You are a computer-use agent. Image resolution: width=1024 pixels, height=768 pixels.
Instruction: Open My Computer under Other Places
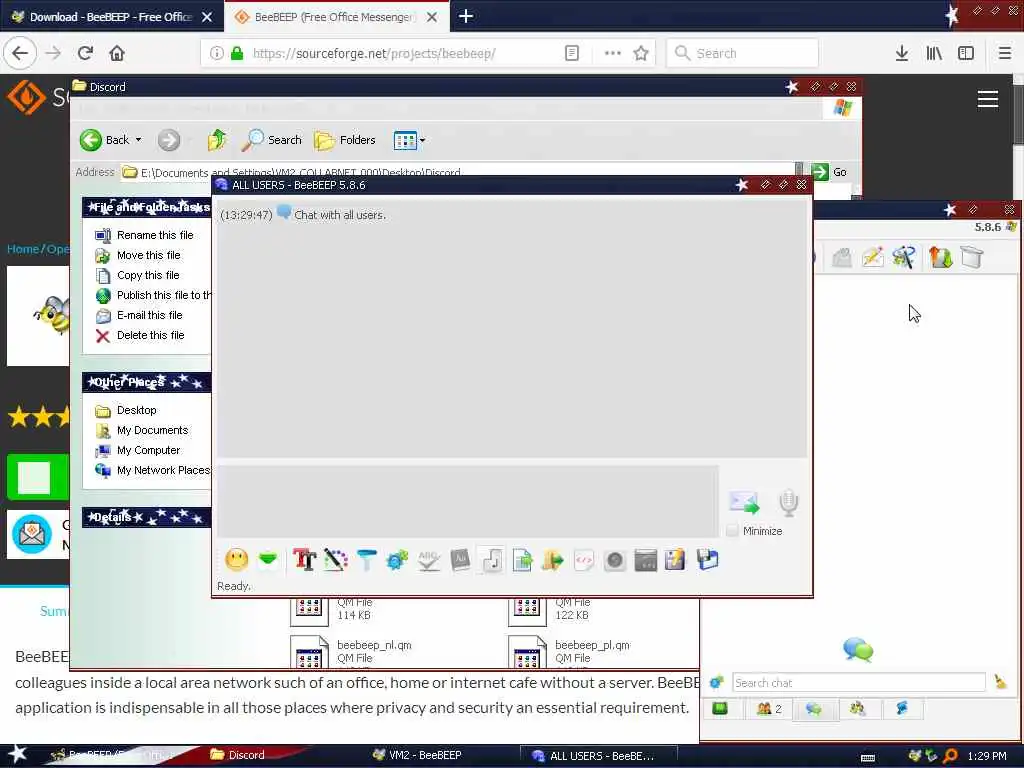(x=148, y=451)
